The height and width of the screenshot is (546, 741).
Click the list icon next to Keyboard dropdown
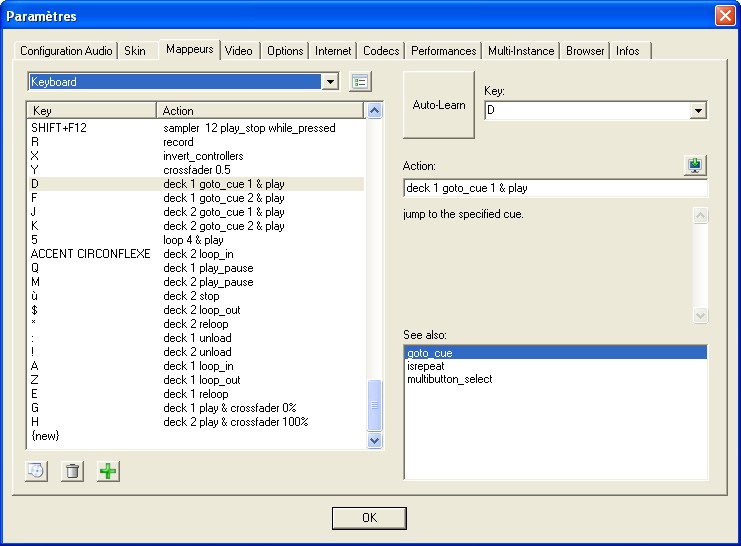point(360,82)
